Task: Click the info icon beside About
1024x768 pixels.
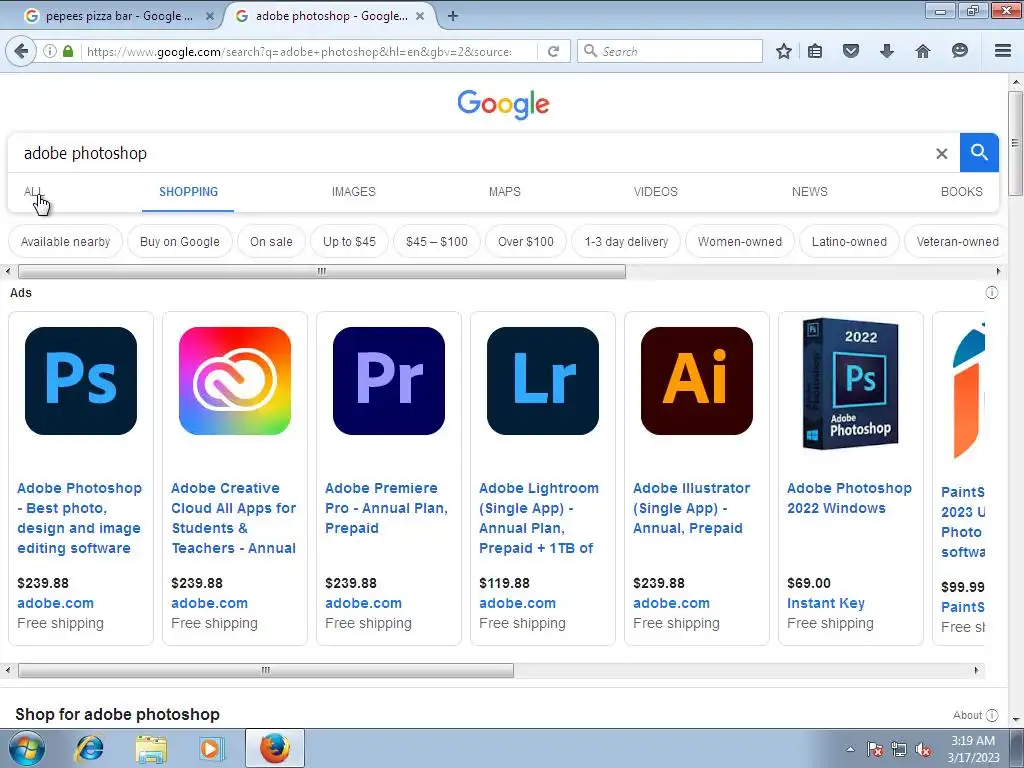Action: point(992,715)
